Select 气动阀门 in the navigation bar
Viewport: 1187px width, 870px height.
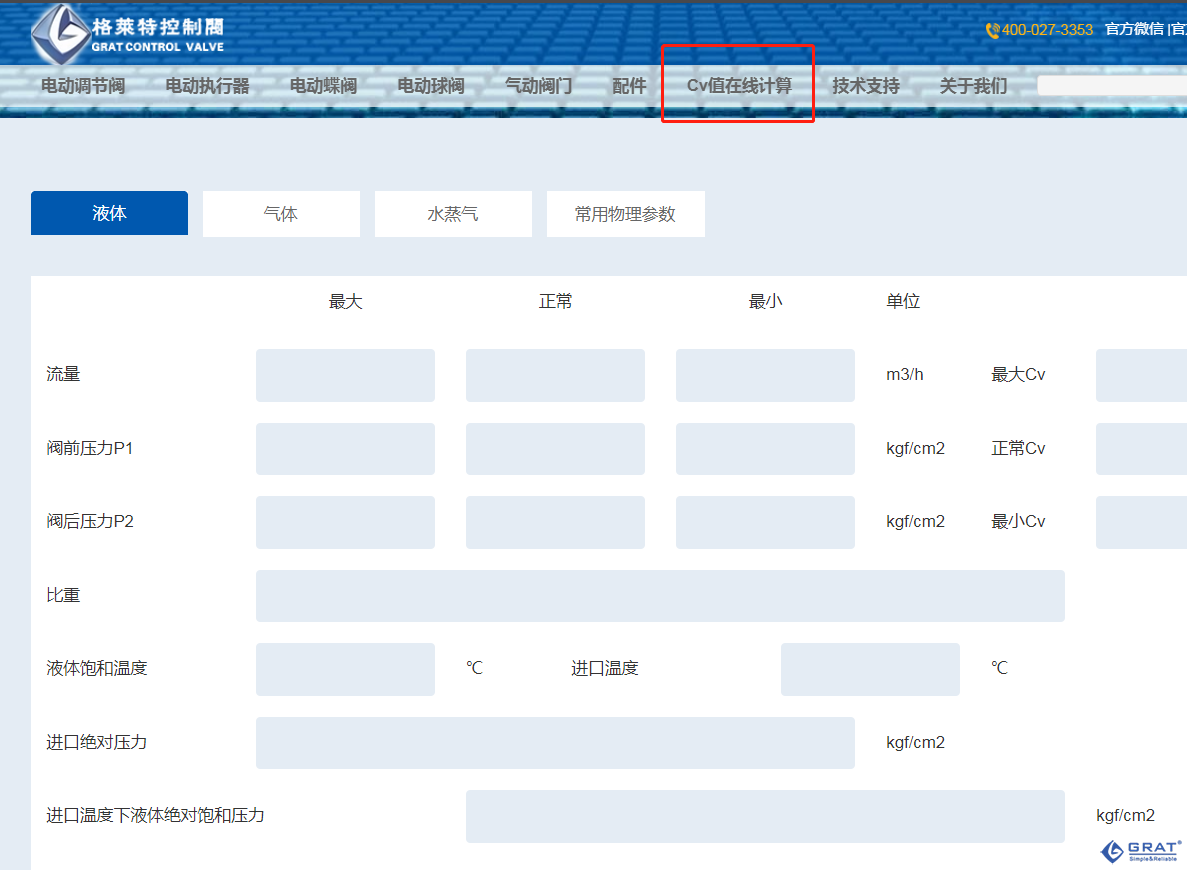(538, 86)
